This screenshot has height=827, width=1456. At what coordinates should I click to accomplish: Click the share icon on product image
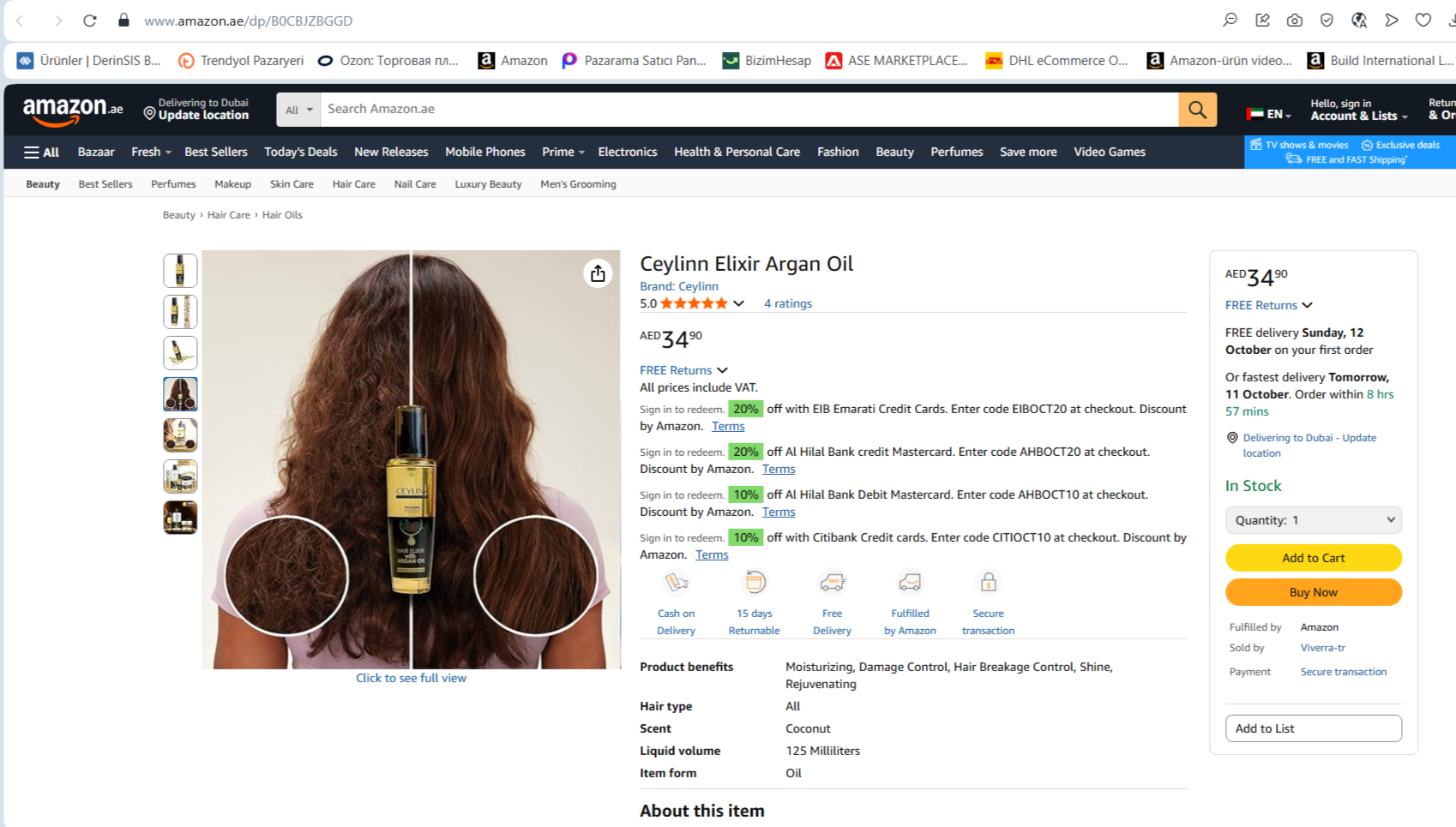pos(598,273)
